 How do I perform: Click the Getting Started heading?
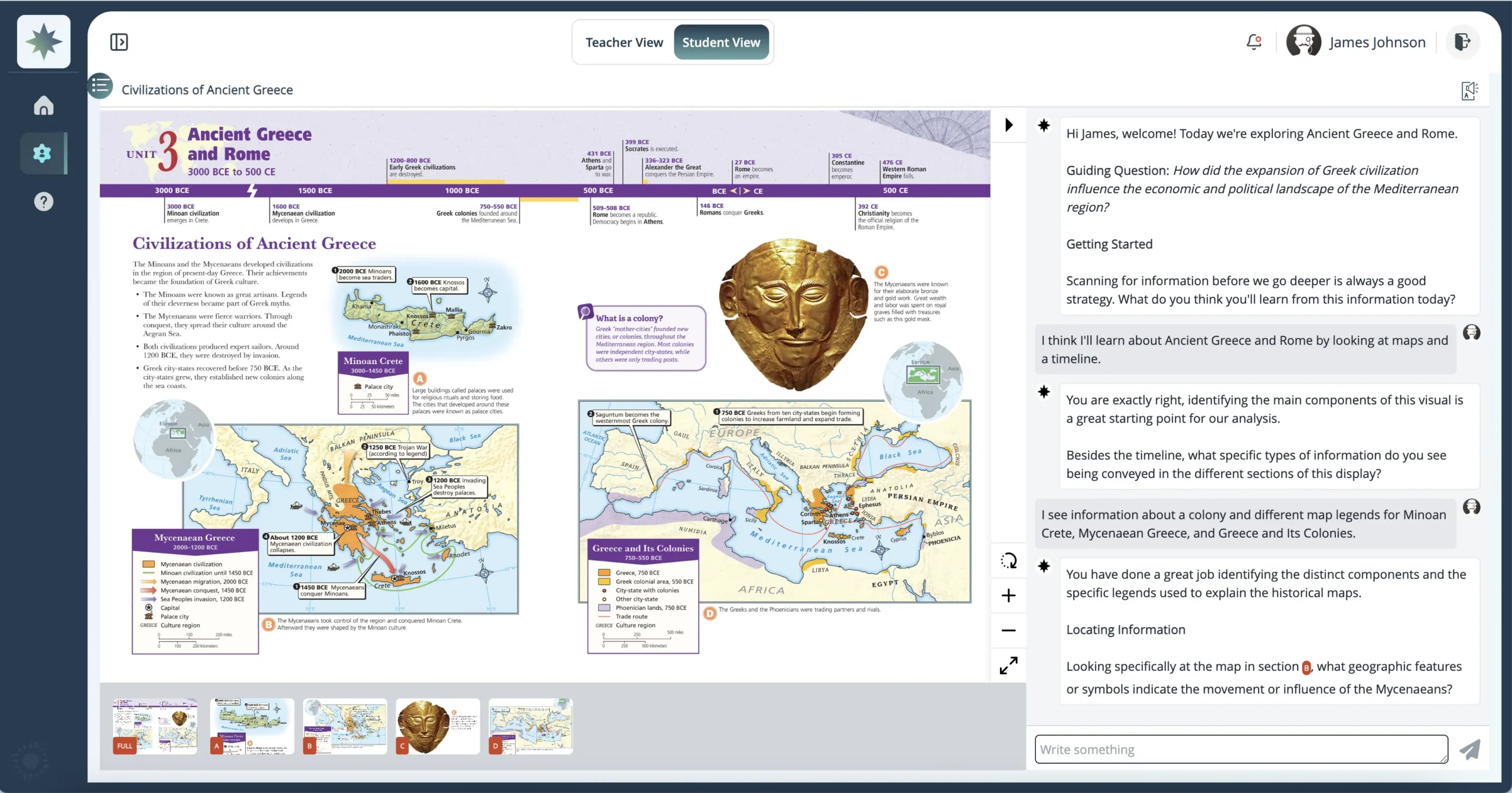[1109, 244]
